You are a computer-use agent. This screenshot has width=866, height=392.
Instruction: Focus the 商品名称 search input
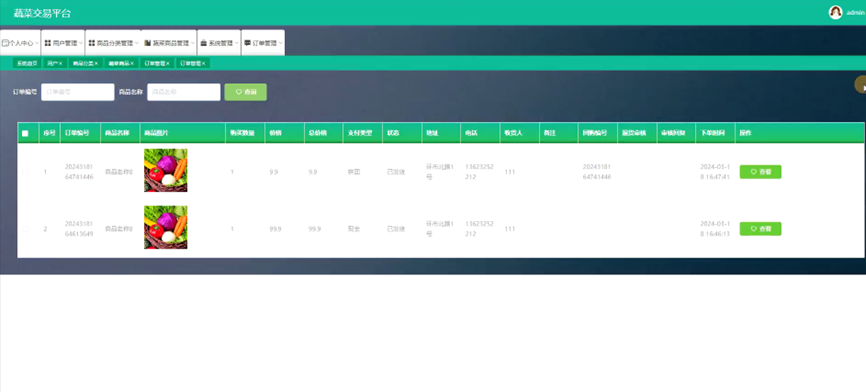click(x=184, y=92)
